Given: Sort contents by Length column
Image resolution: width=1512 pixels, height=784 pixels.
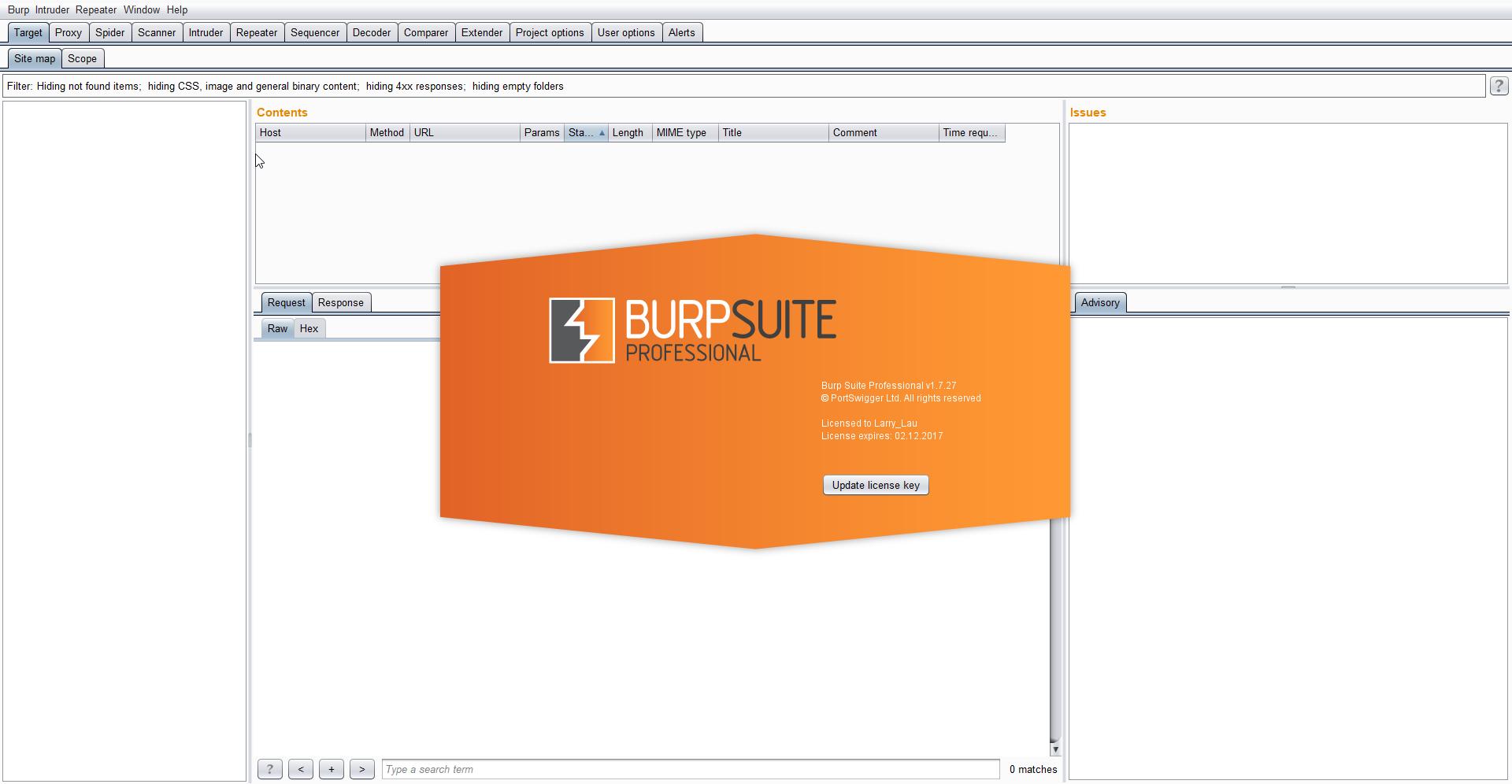Looking at the screenshot, I should (630, 133).
